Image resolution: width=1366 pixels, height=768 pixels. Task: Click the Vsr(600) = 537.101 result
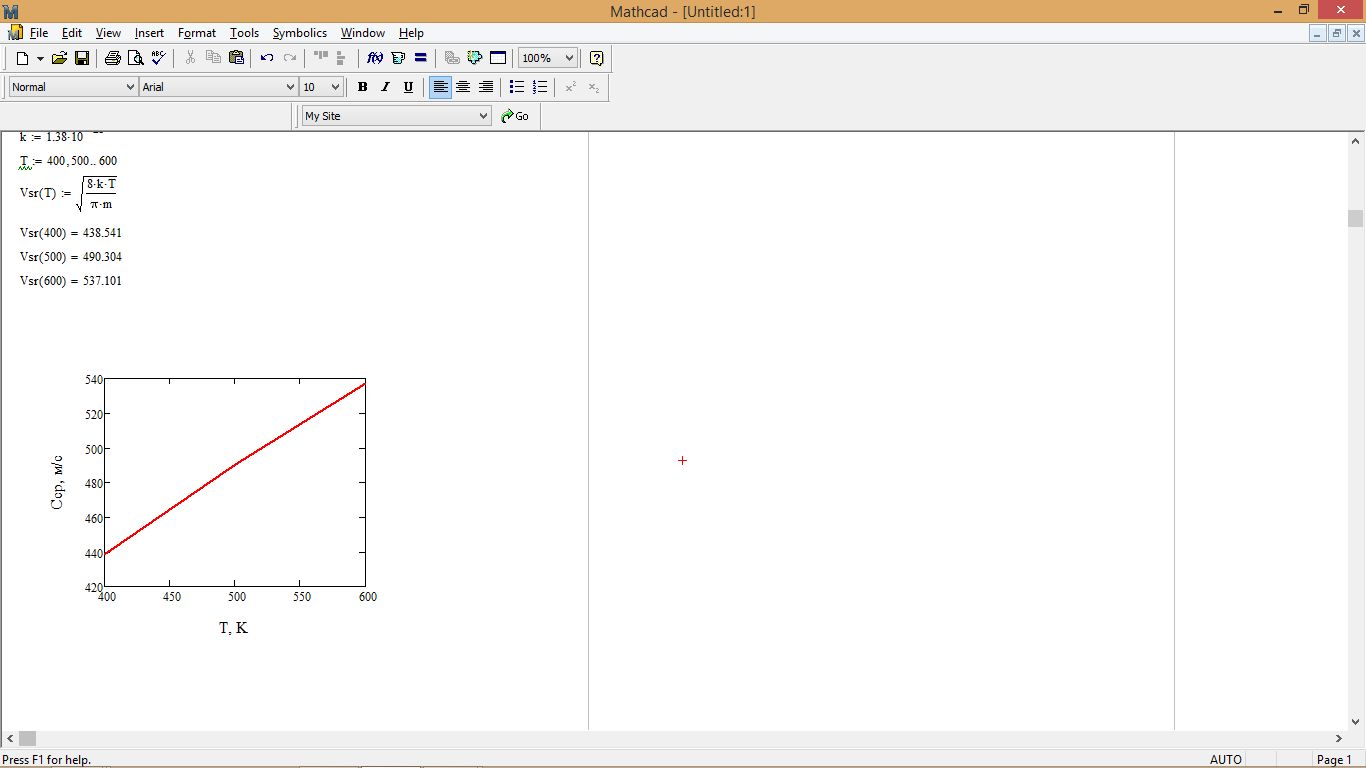pyautogui.click(x=71, y=281)
